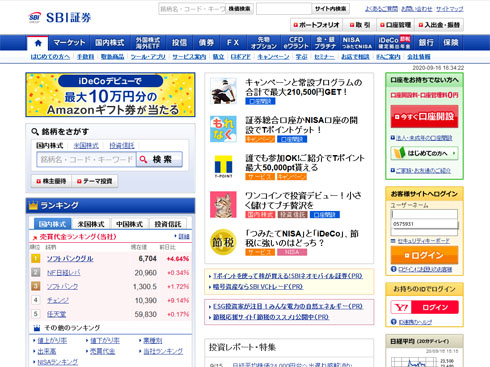Screen dimensions: 490x367
Task: Open the 手数料 sub-nav link
Action: 85,57
